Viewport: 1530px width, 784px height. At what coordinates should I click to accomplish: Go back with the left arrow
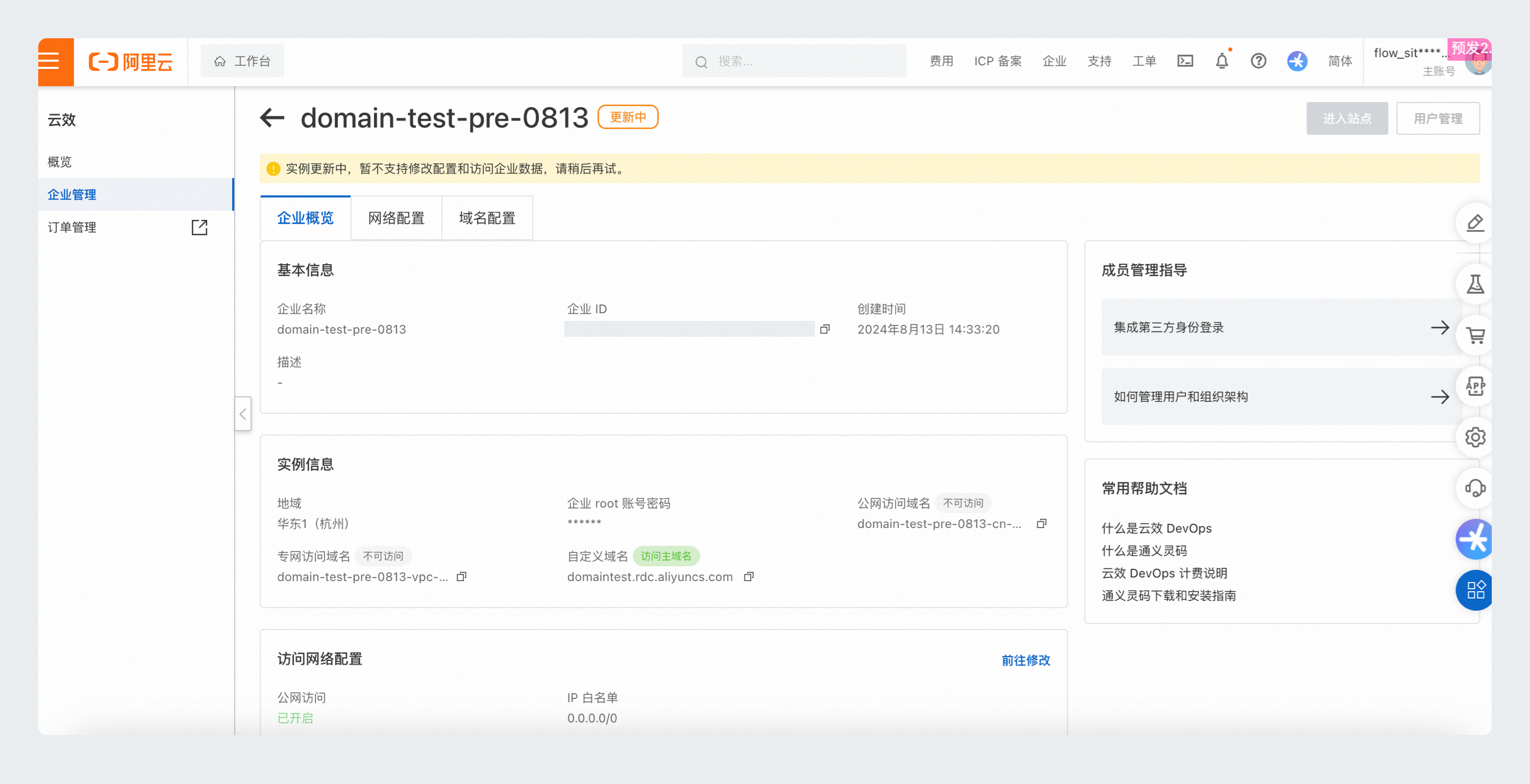pyautogui.click(x=273, y=117)
